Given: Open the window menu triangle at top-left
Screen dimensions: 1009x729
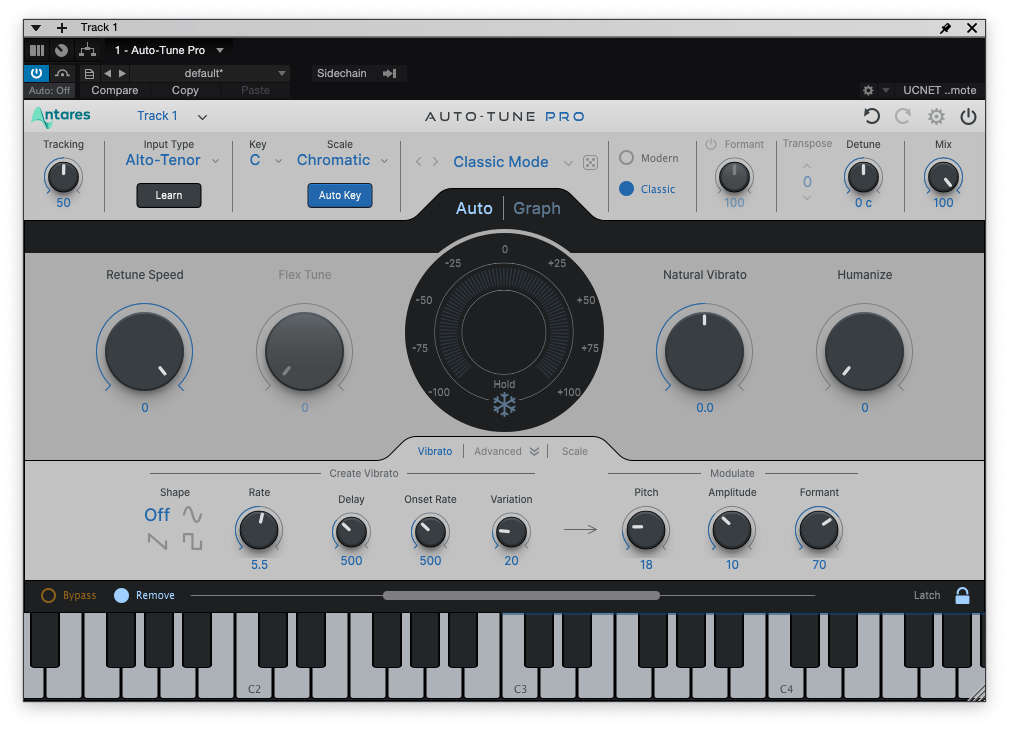Looking at the screenshot, I should point(36,28).
